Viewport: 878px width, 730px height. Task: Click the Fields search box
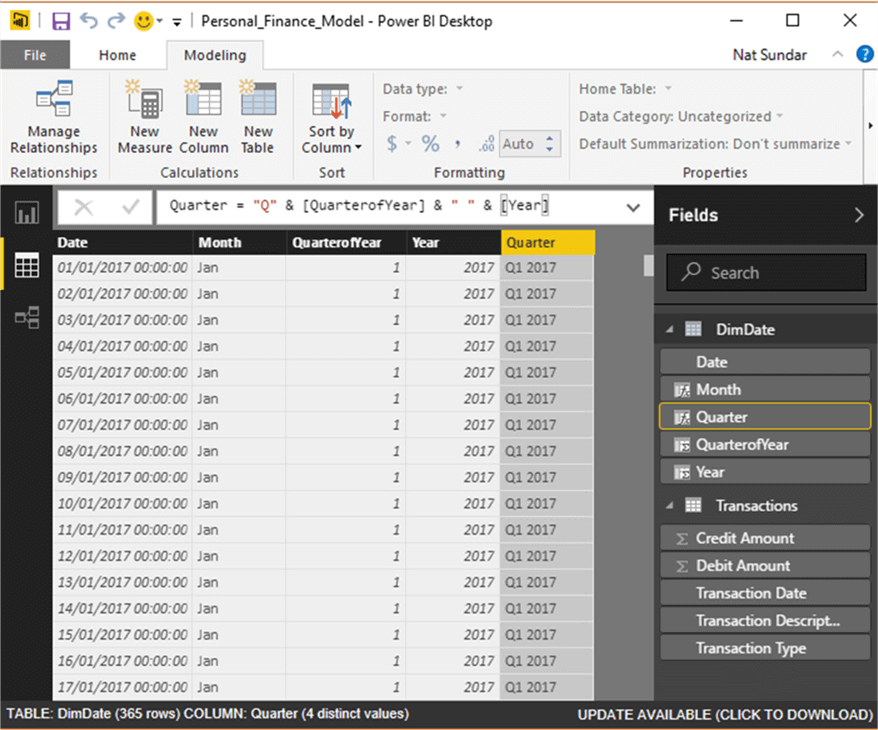[765, 272]
